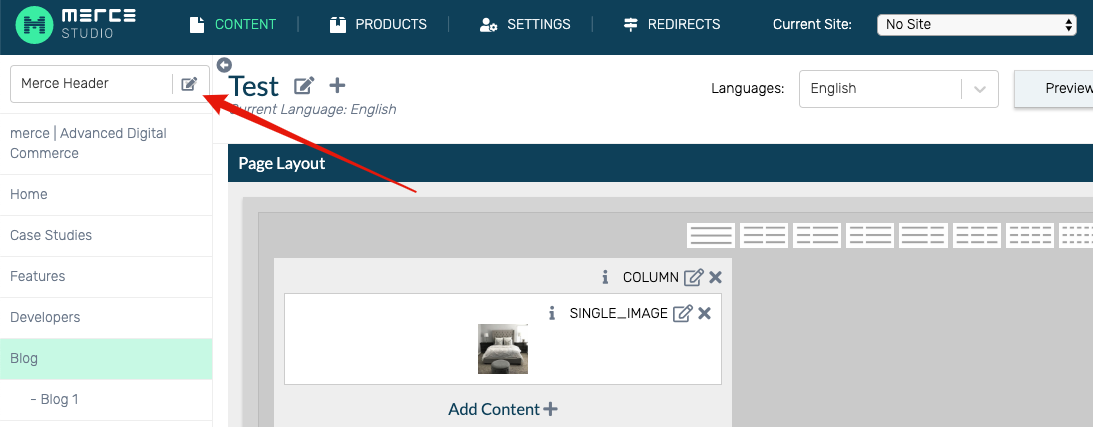Edit the COLUMN block

[x=693, y=277]
